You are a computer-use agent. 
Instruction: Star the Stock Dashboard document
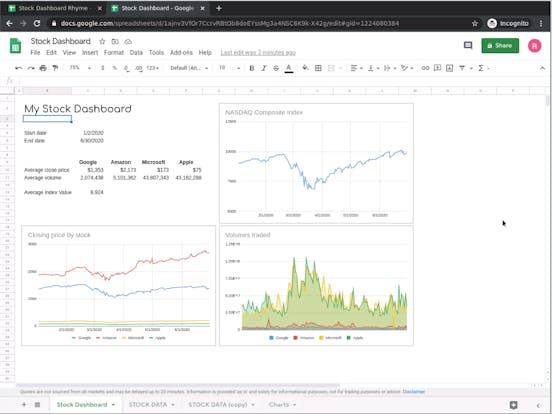tap(102, 42)
